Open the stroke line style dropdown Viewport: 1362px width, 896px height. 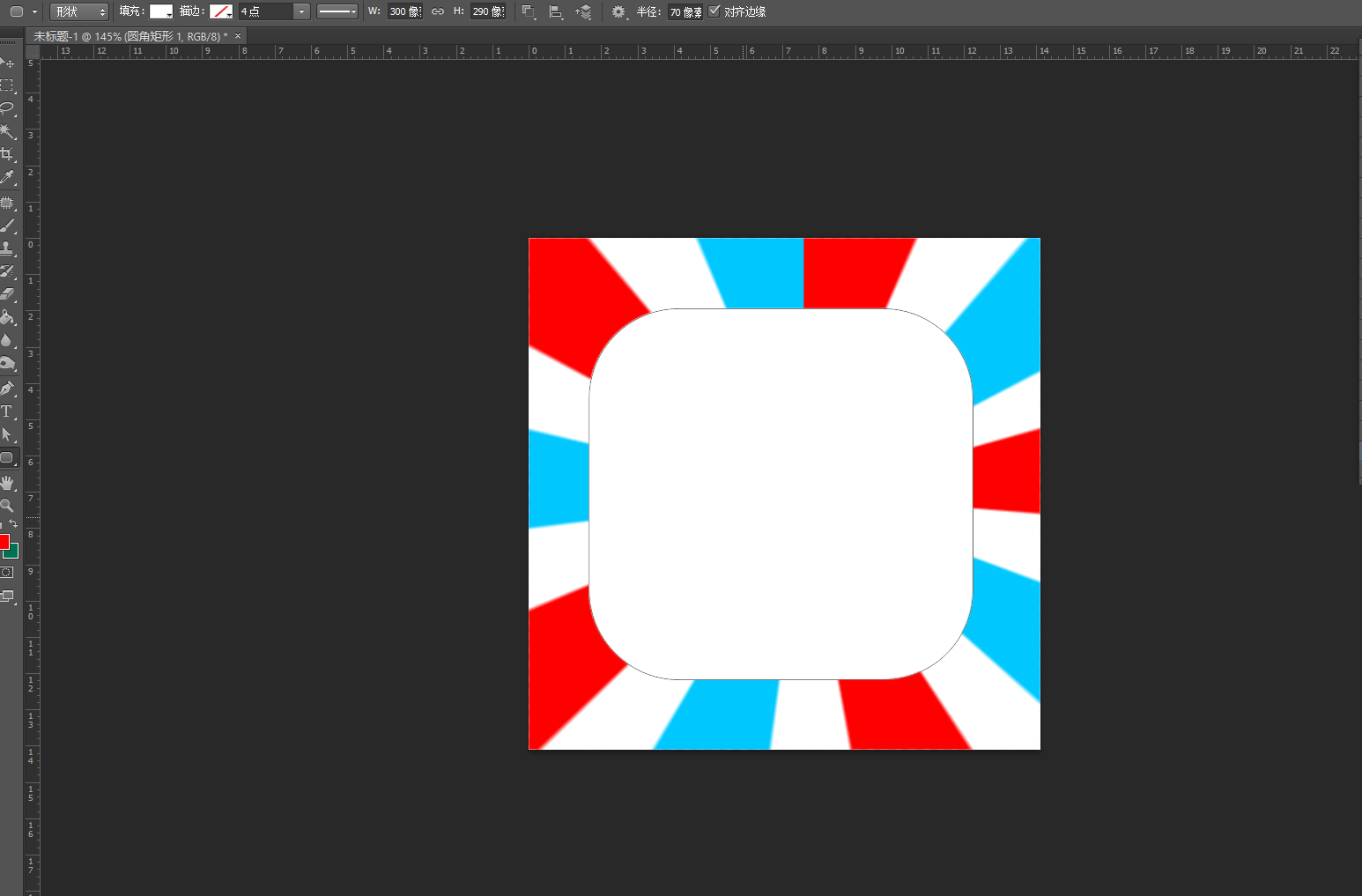click(x=337, y=11)
